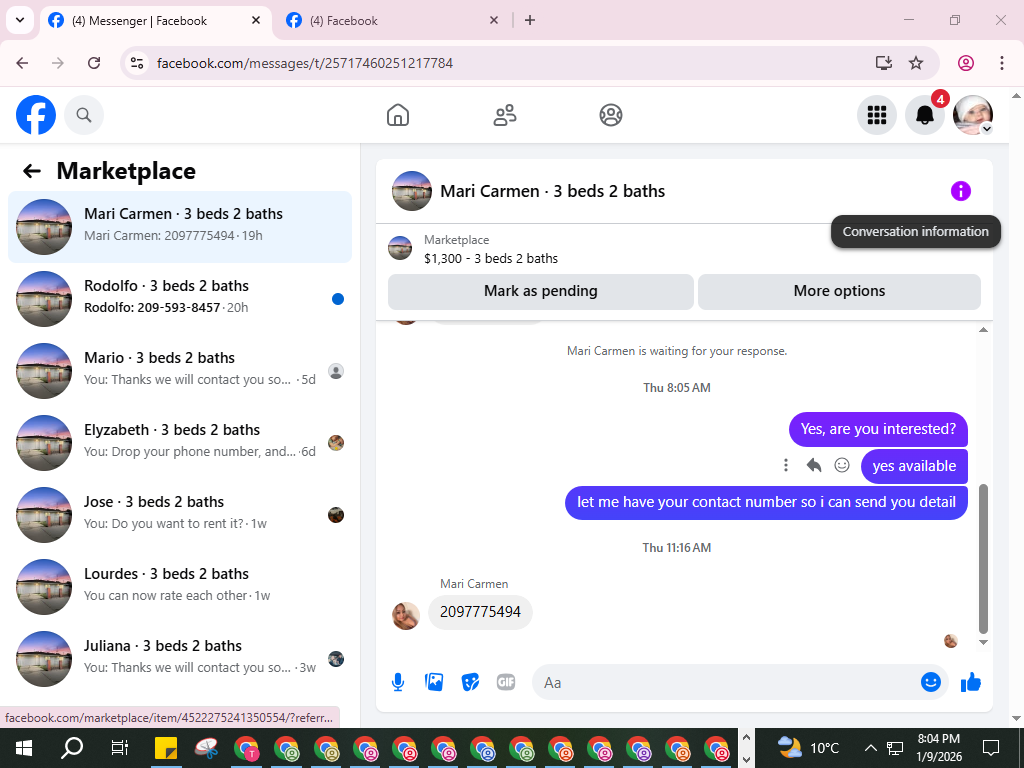Go to the Home feed icon
Screen dimensions: 1024x768
(398, 115)
